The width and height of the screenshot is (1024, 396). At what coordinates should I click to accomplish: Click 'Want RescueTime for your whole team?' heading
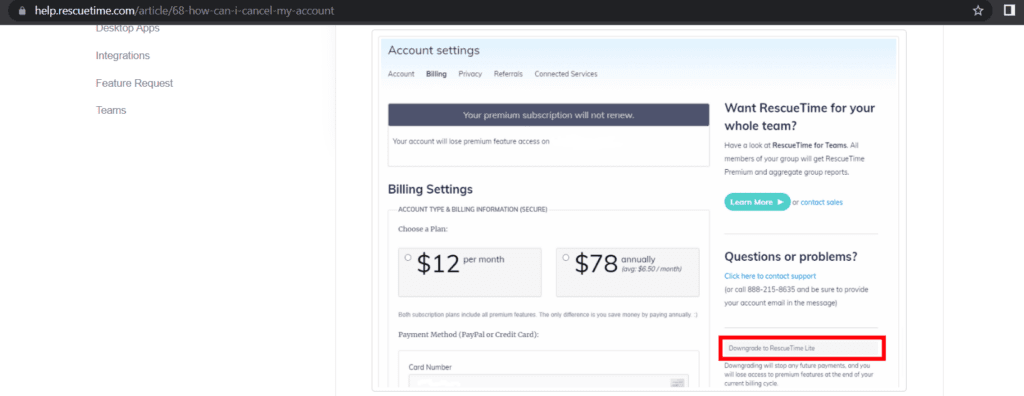(x=799, y=116)
